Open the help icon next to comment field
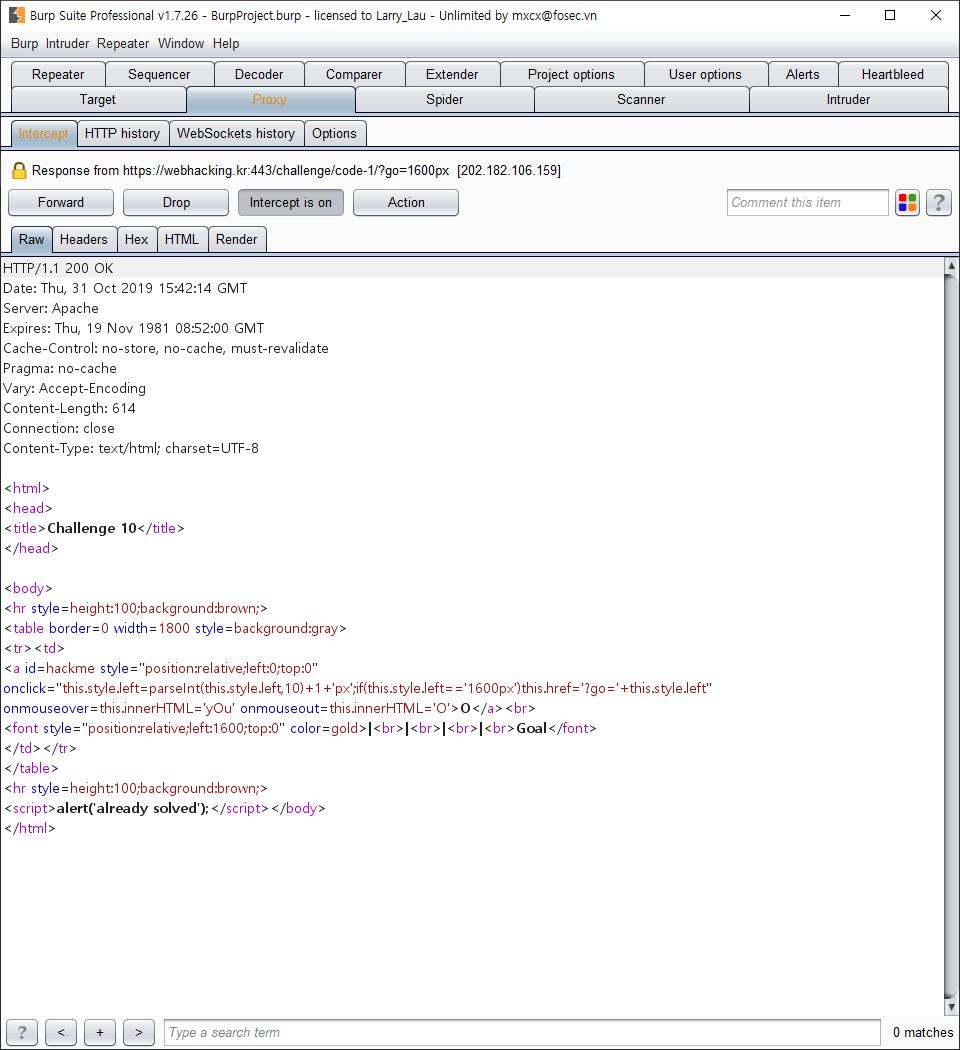Image resolution: width=960 pixels, height=1050 pixels. (939, 203)
